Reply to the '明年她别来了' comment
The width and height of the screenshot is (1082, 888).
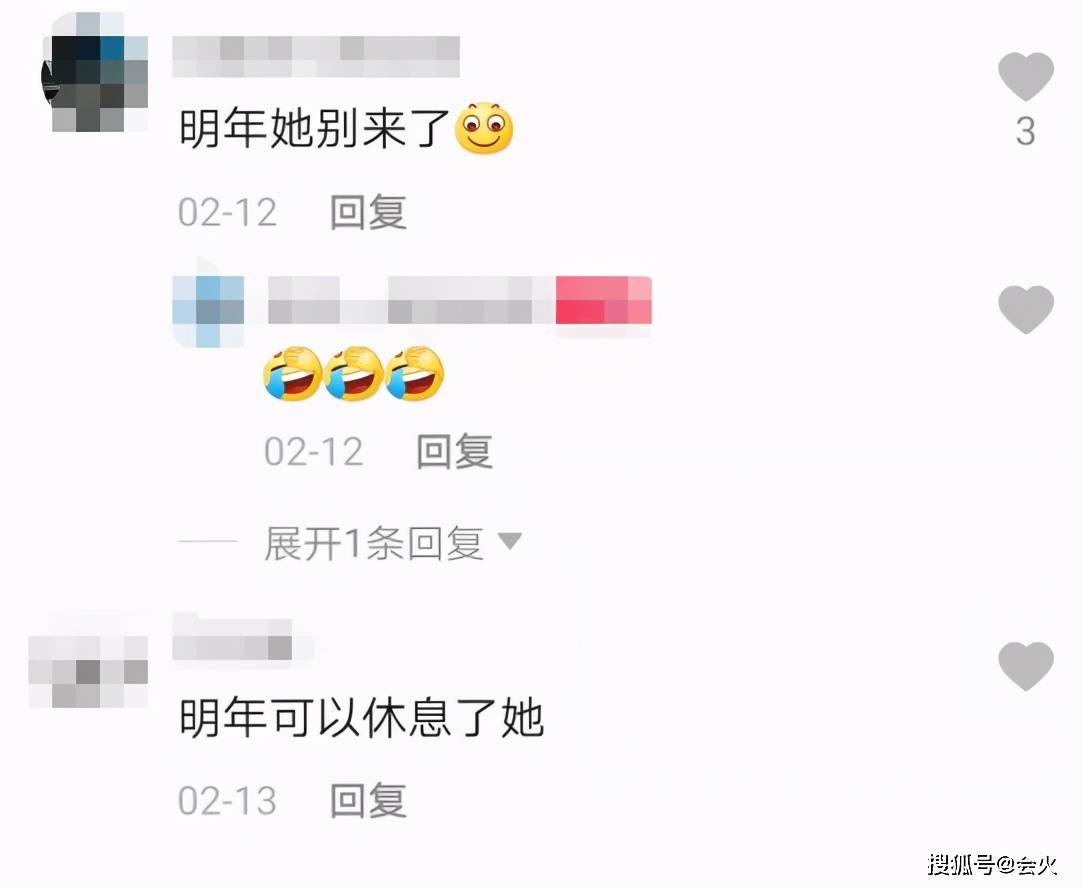click(368, 212)
